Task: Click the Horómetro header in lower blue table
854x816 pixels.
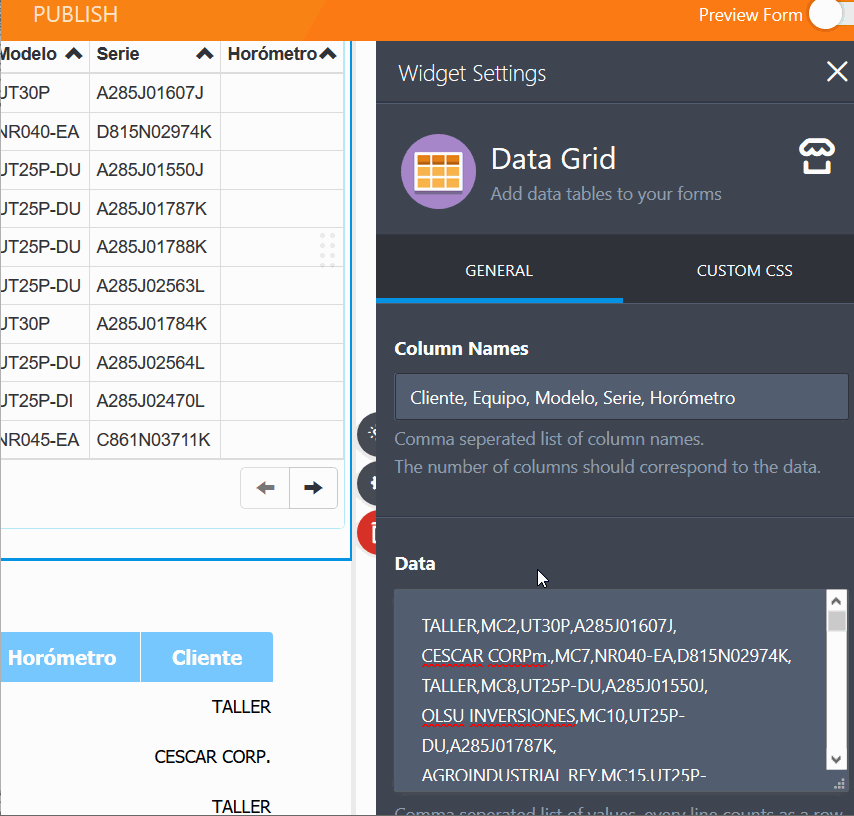Action: [69, 657]
